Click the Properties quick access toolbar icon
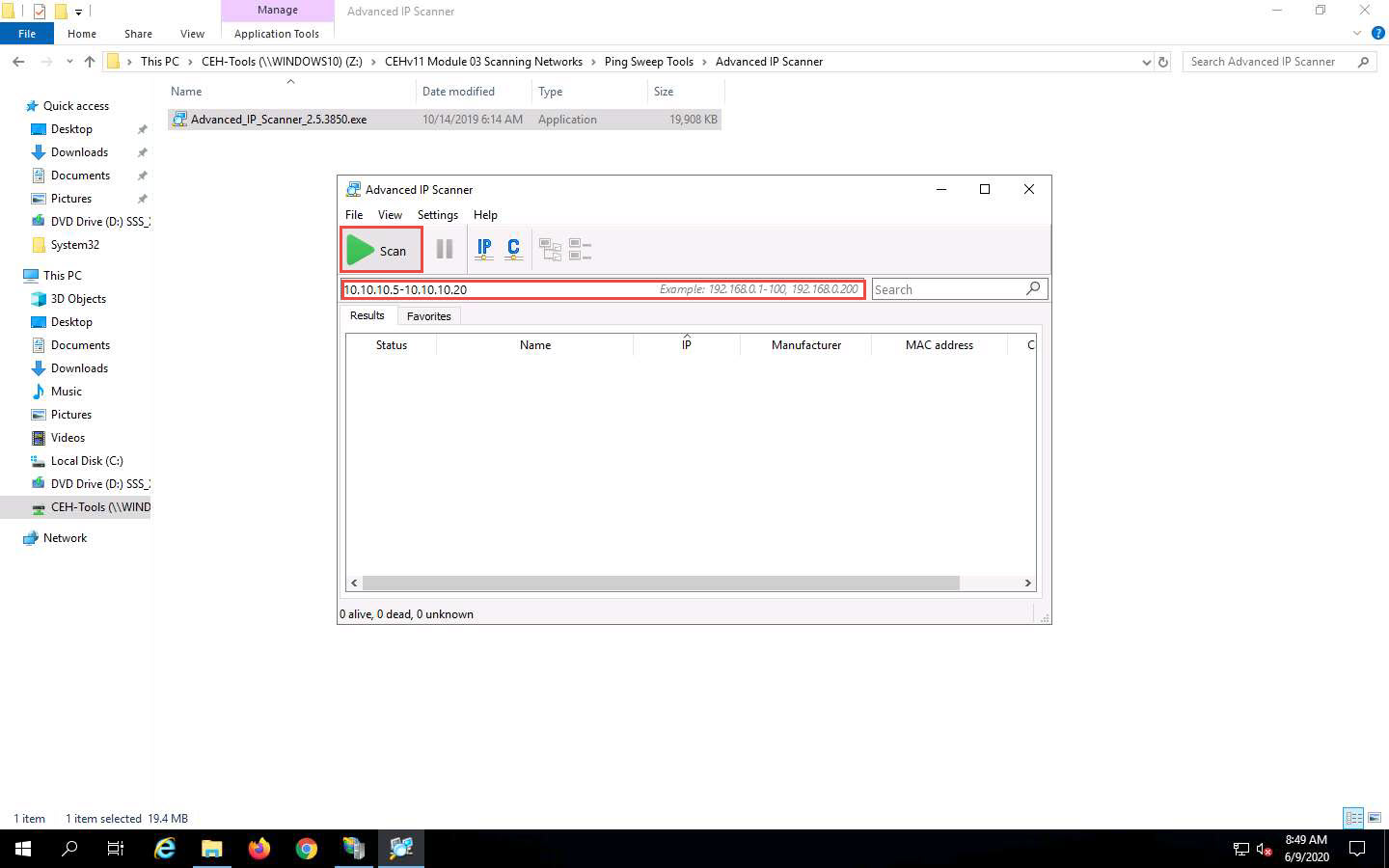Viewport: 1389px width, 868px height. 40,12
